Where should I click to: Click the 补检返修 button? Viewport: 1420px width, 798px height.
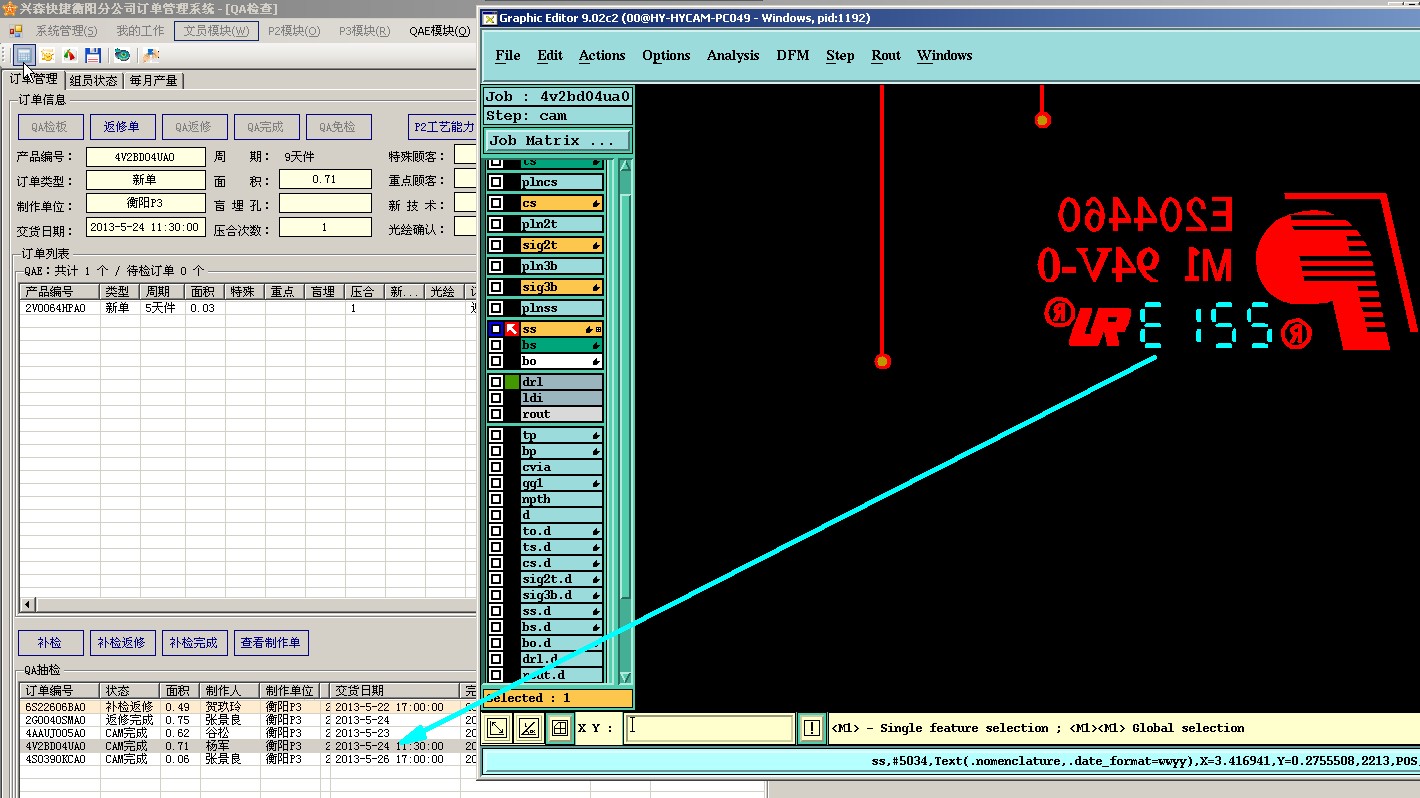pos(122,643)
